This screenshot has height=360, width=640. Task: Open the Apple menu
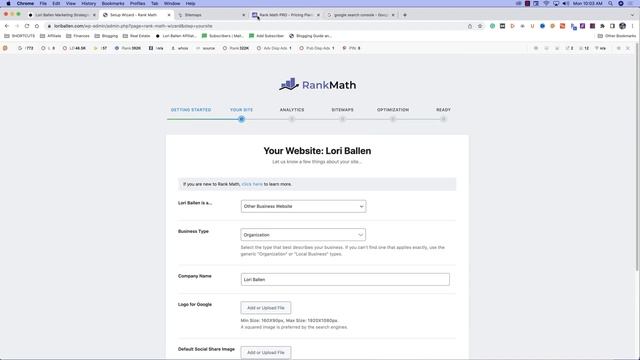(x=8, y=3)
